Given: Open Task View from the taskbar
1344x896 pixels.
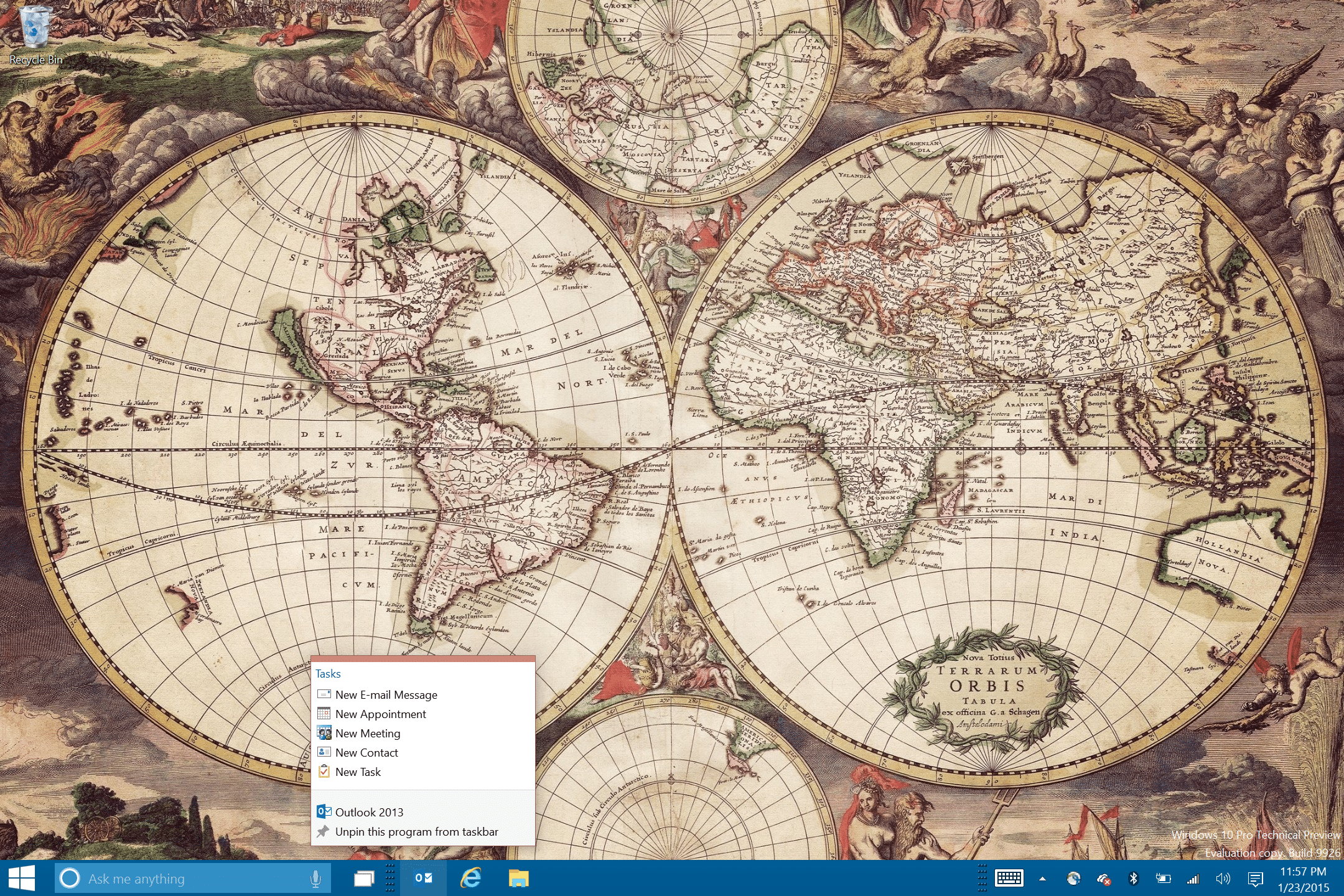Looking at the screenshot, I should click(x=364, y=879).
